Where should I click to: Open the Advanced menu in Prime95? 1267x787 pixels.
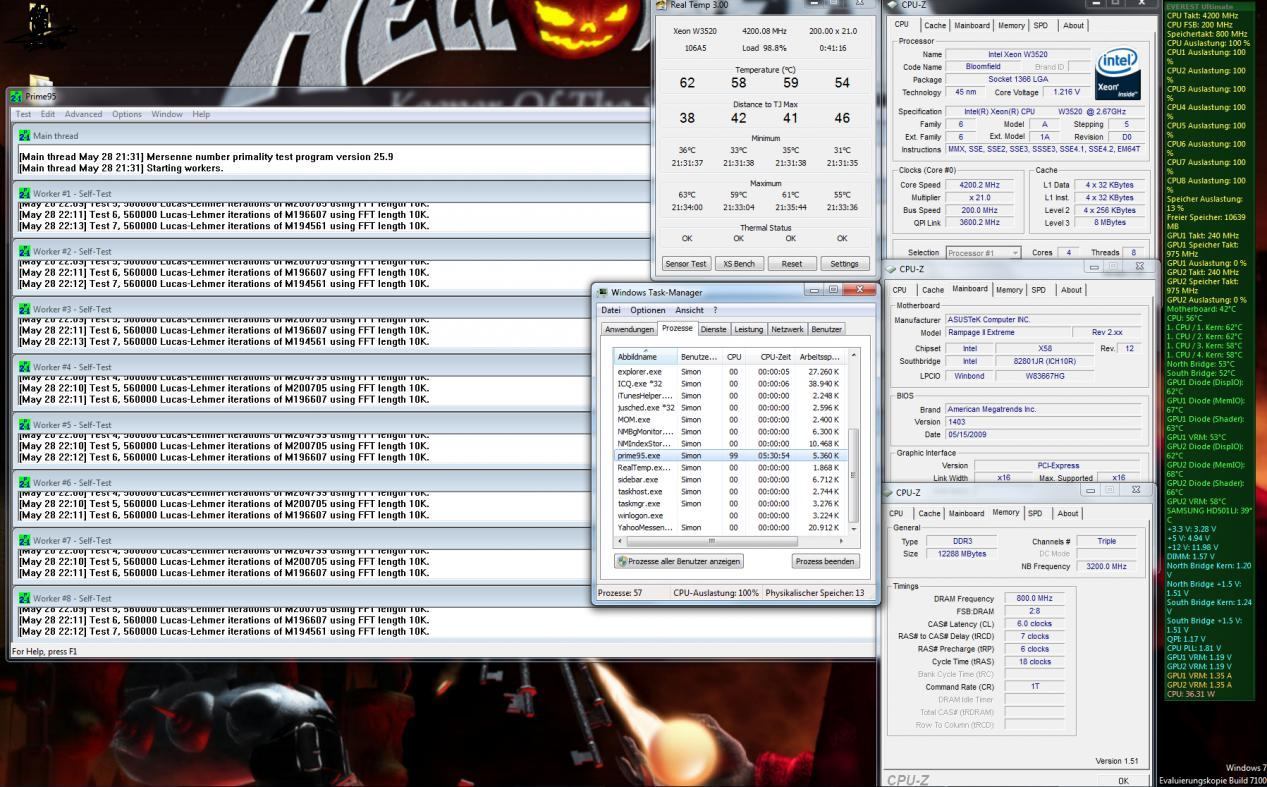[83, 114]
